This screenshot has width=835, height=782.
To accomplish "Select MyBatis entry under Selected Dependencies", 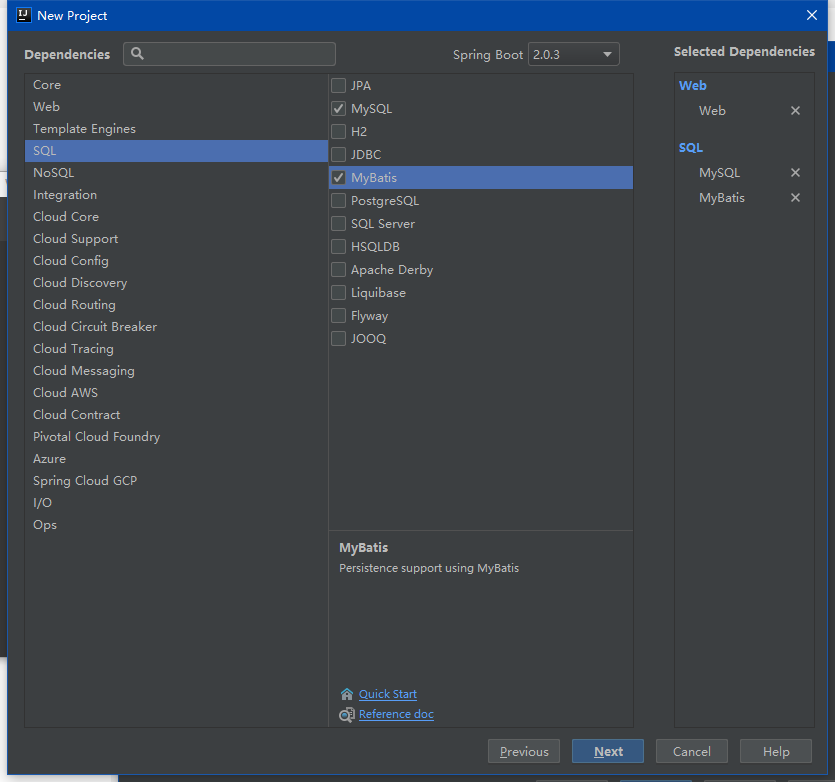I will [722, 198].
